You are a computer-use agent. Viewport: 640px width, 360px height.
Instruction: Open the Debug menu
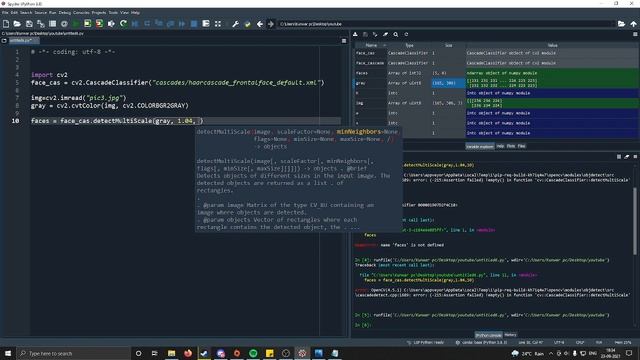click(64, 13)
